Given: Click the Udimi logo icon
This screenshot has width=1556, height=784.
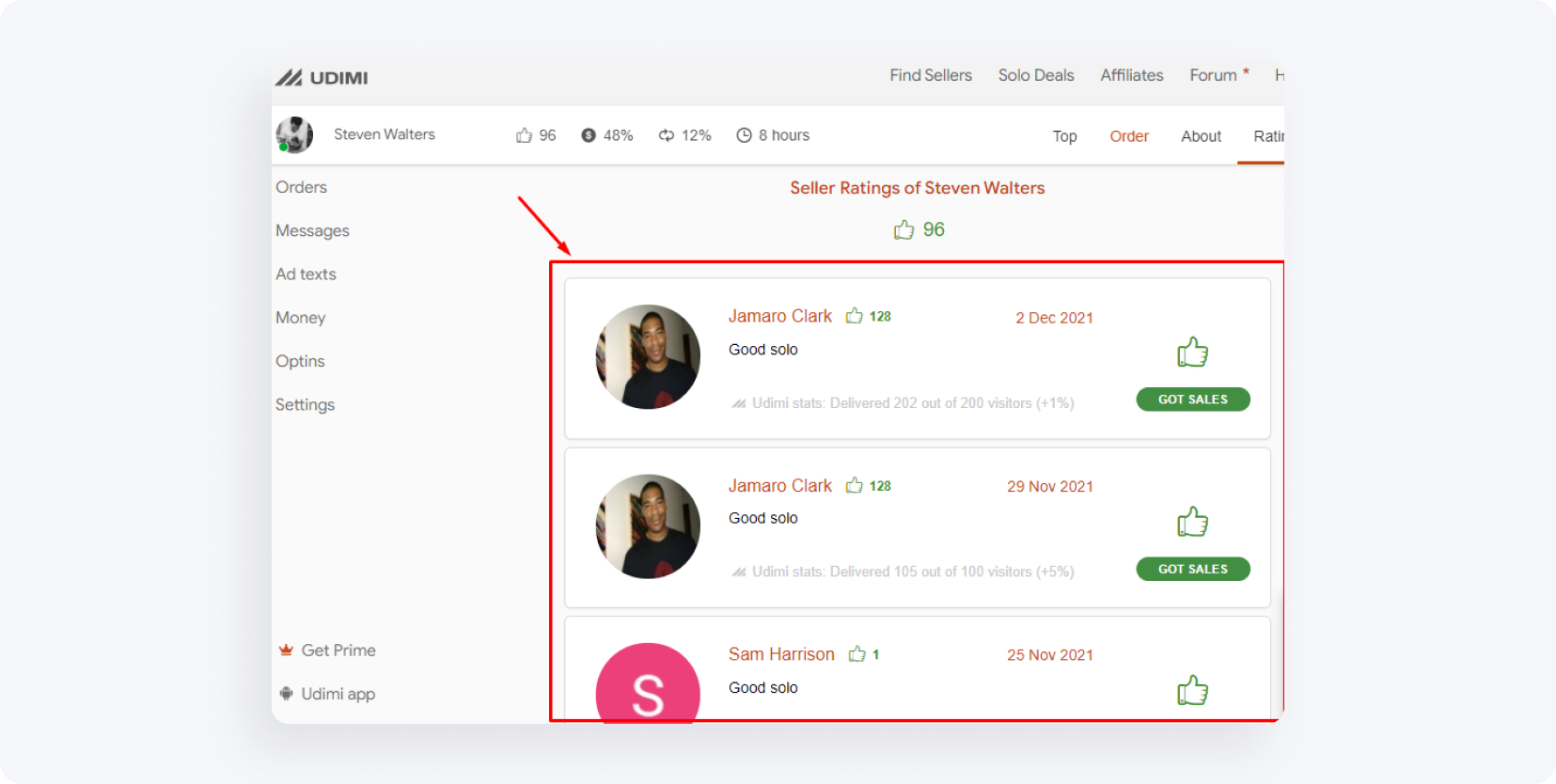Looking at the screenshot, I should click(289, 77).
